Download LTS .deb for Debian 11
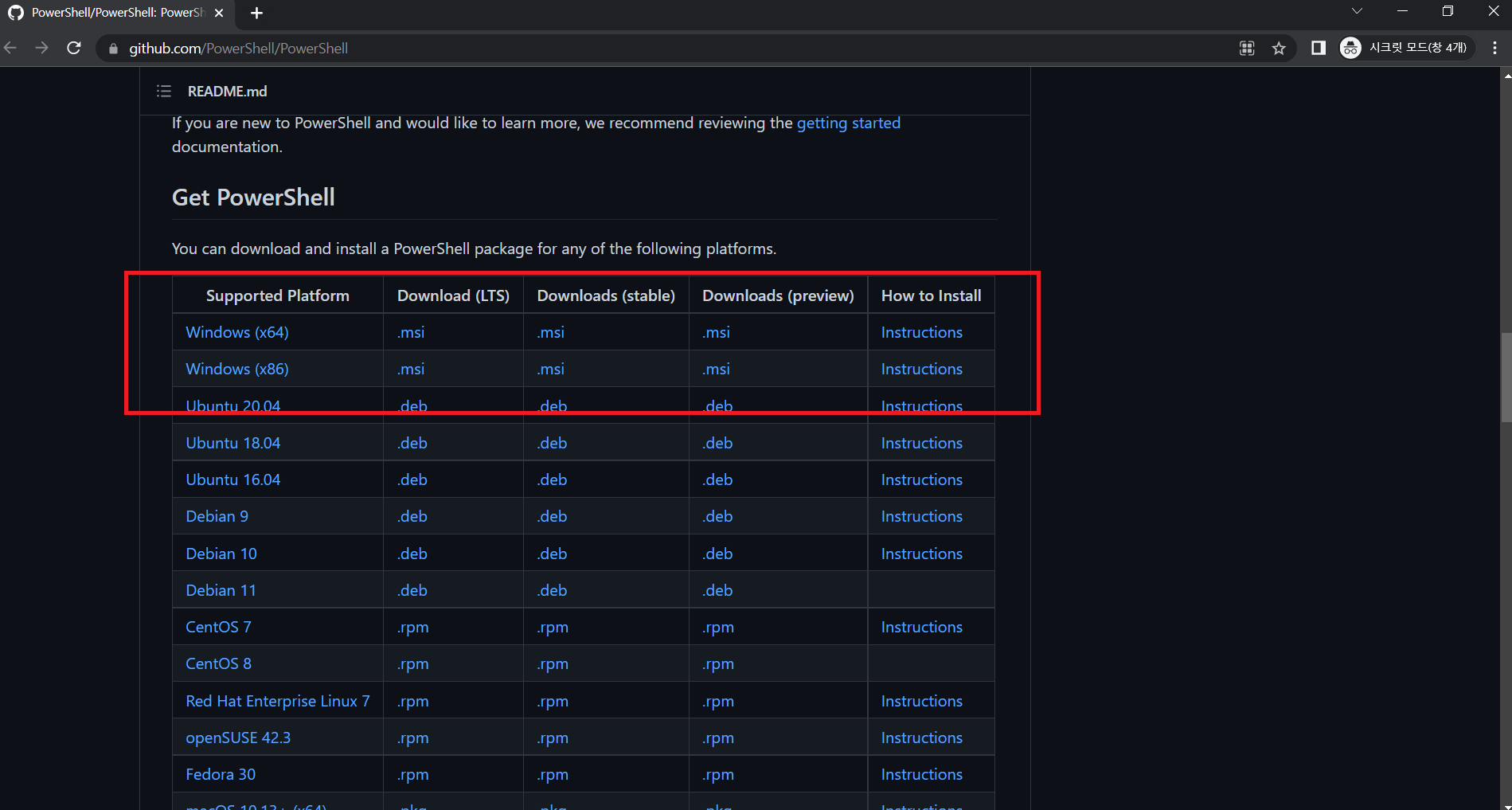This screenshot has height=810, width=1512. click(x=412, y=590)
